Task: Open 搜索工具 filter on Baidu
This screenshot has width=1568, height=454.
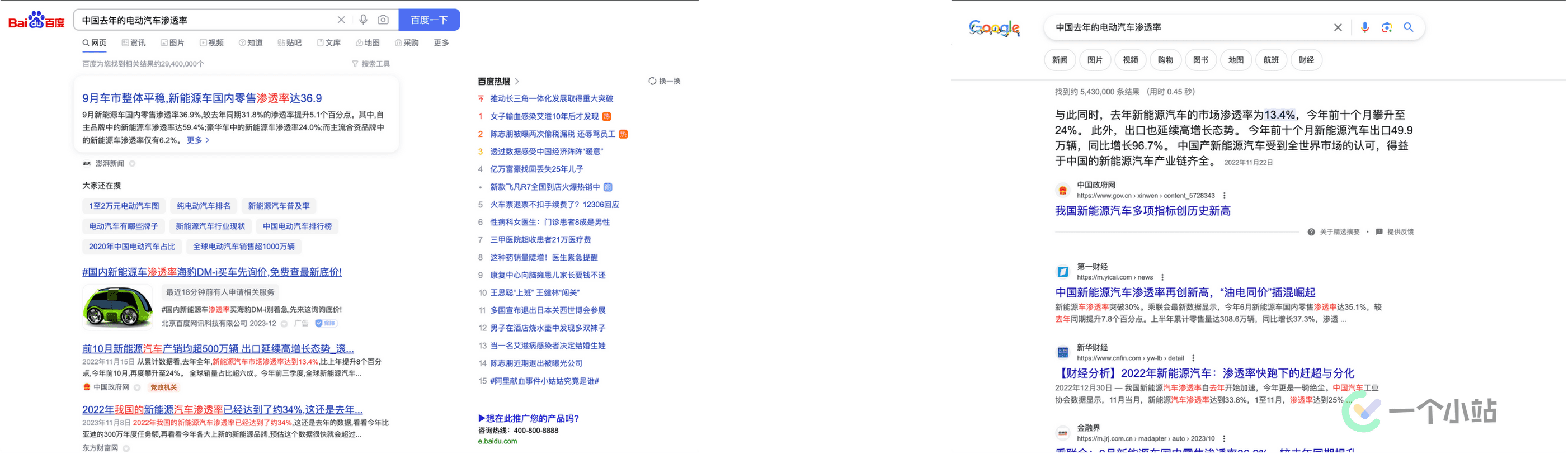Action: pyautogui.click(x=371, y=64)
